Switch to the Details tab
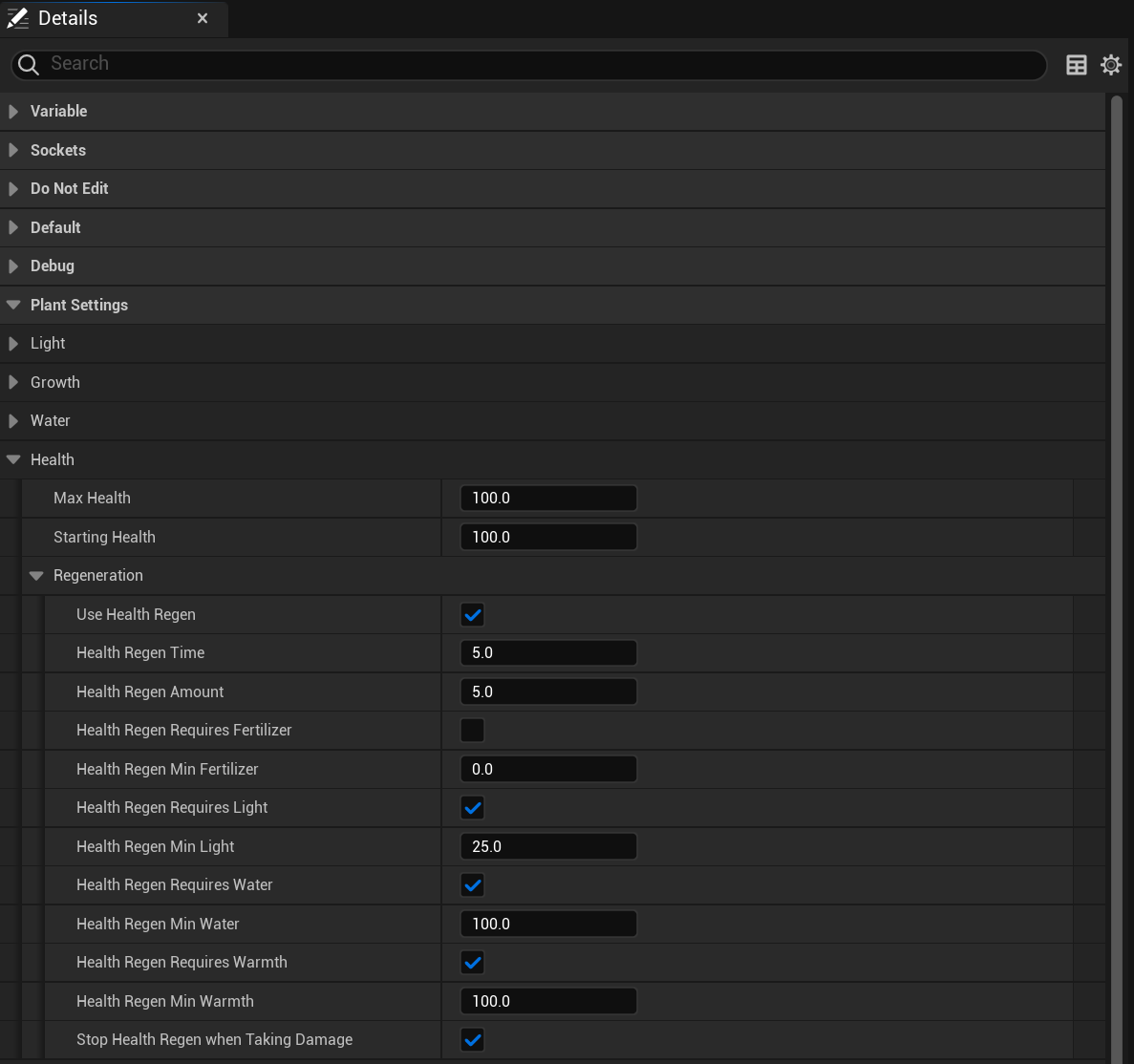This screenshot has width=1134, height=1064. point(68,18)
